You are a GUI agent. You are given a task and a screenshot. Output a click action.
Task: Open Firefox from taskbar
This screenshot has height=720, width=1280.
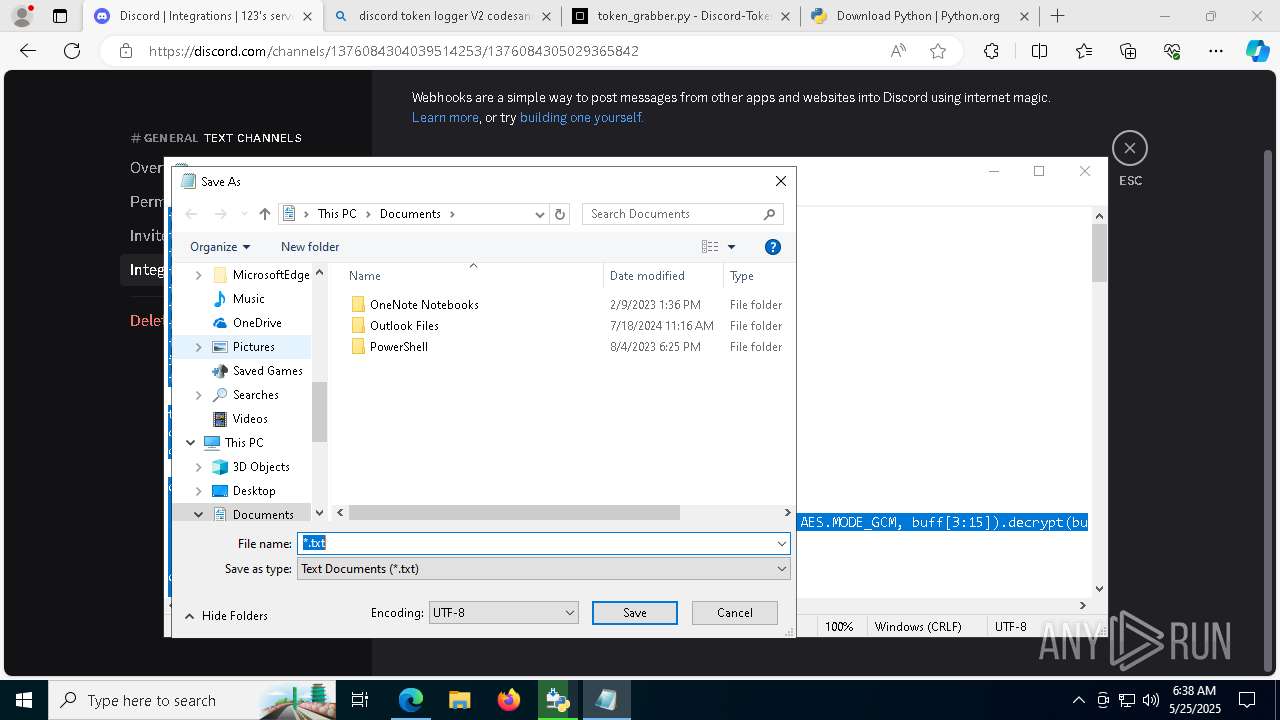pyautogui.click(x=509, y=700)
